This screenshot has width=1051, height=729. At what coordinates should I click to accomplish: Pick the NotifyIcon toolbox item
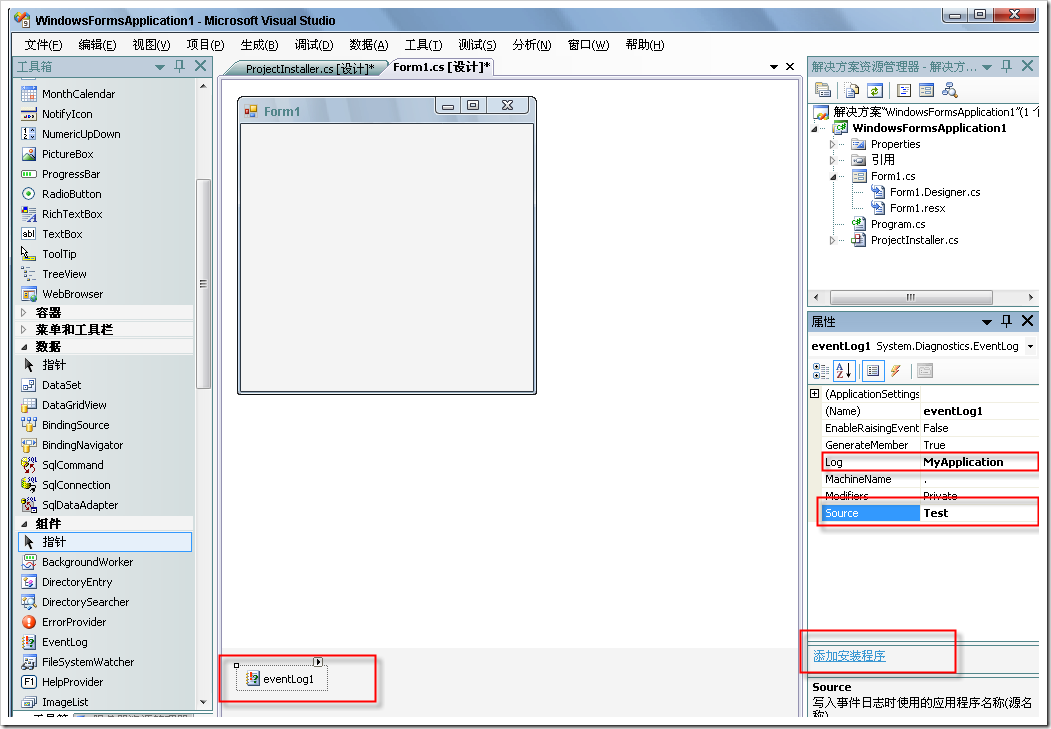(x=67, y=114)
